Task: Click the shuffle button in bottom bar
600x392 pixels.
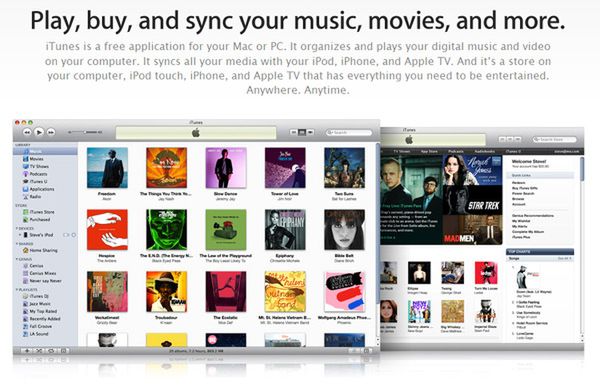Action: point(39,350)
